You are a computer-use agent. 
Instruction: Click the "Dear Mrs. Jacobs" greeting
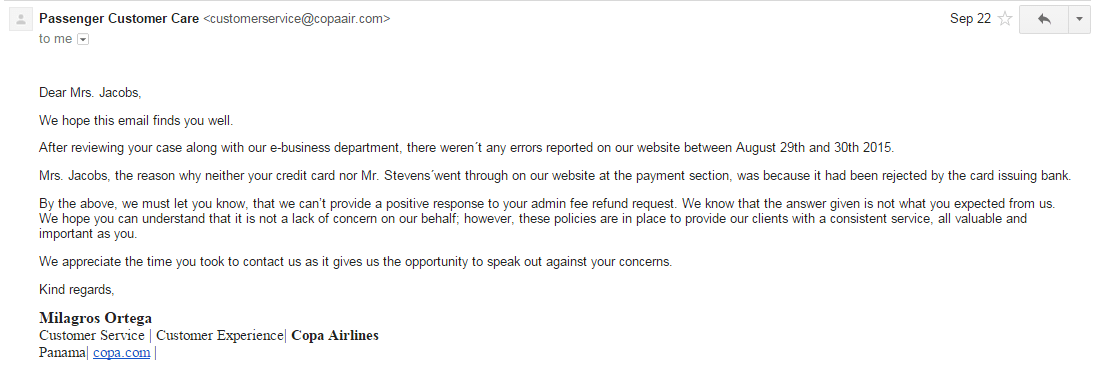[x=90, y=93]
